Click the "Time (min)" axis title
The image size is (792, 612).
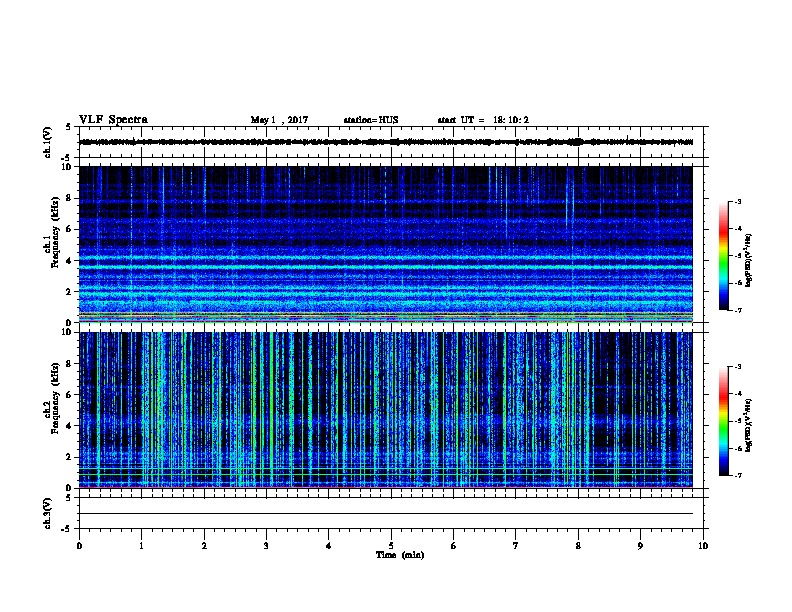pos(400,555)
